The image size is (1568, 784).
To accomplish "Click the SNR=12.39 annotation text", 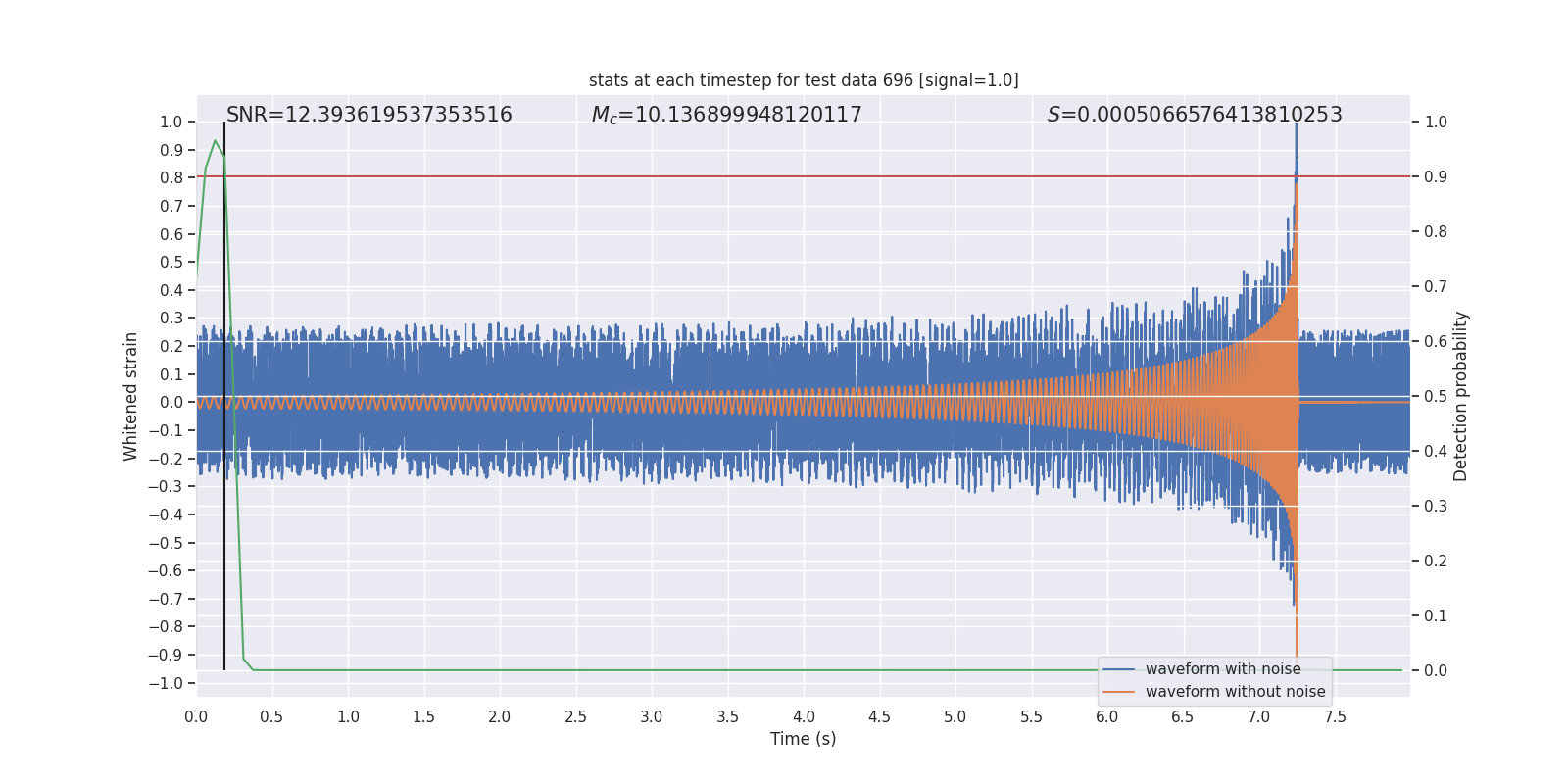I will 369,115.
